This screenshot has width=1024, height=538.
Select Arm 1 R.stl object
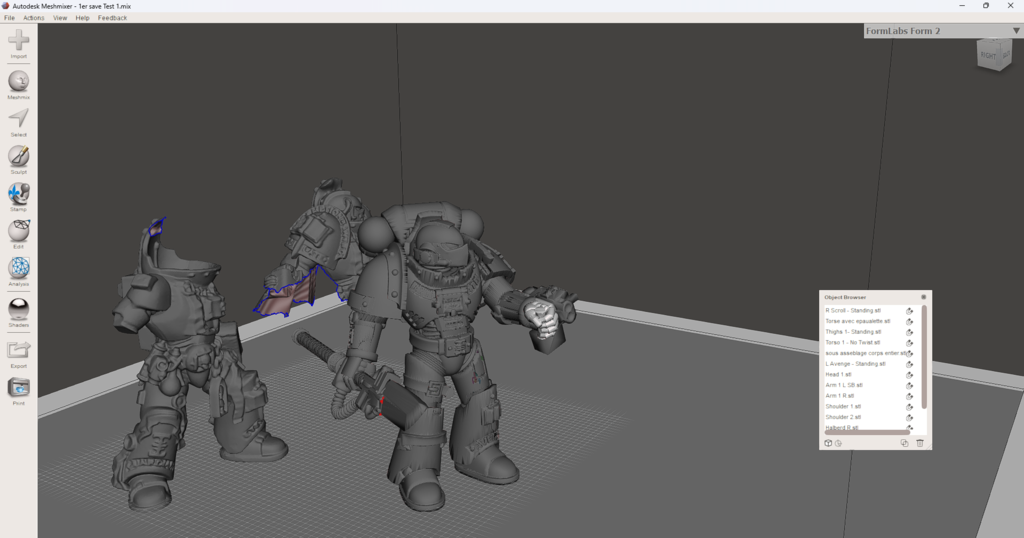click(x=839, y=396)
